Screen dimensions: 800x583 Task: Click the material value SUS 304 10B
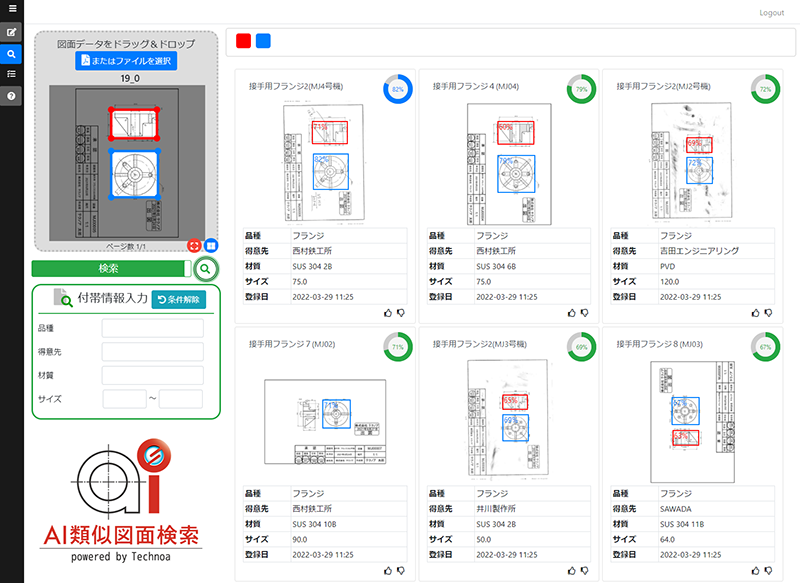tap(314, 524)
